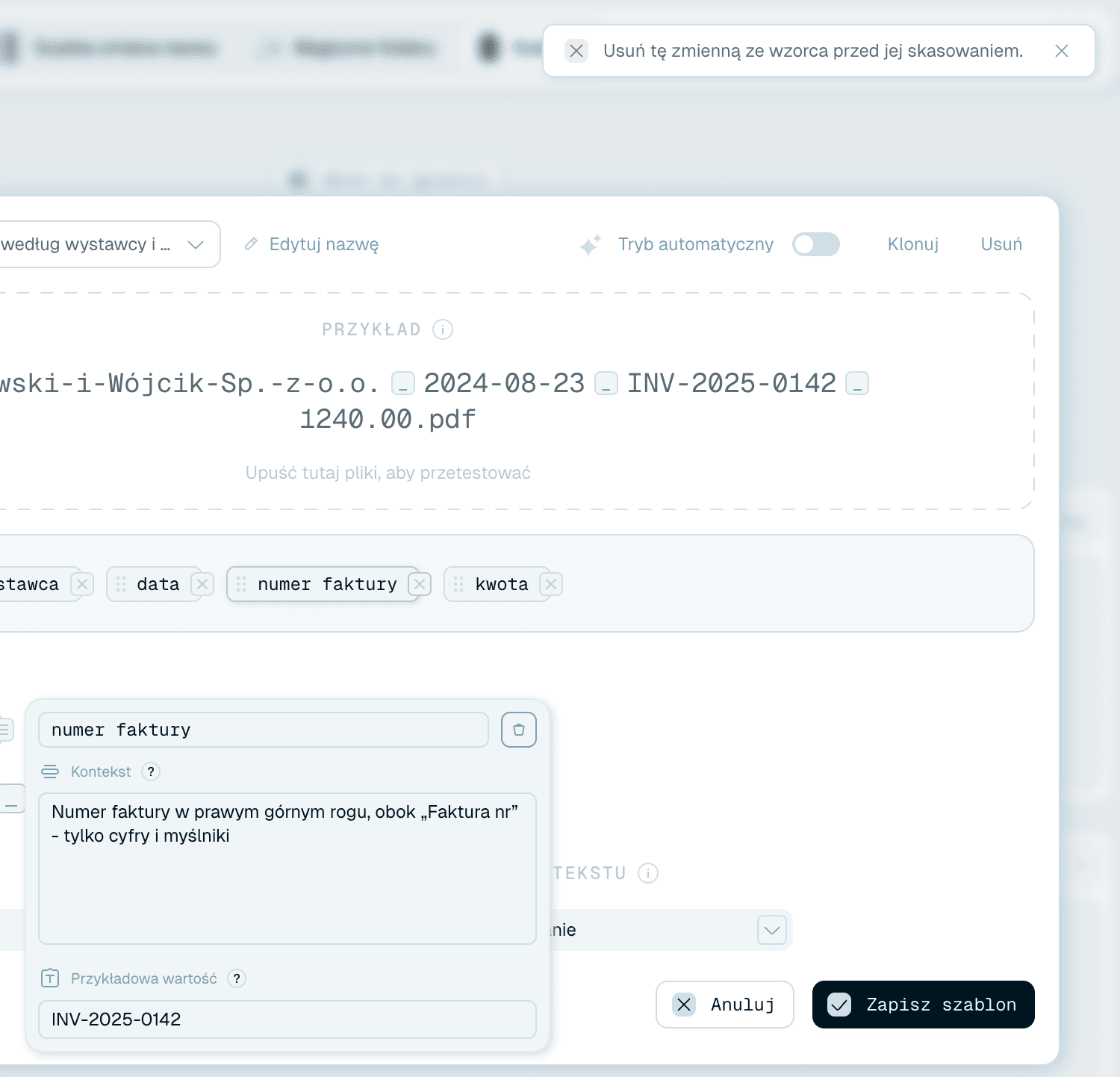Image resolution: width=1120 pixels, height=1077 pixels.
Task: Remove the 'kwota' variable chip
Action: click(x=551, y=584)
